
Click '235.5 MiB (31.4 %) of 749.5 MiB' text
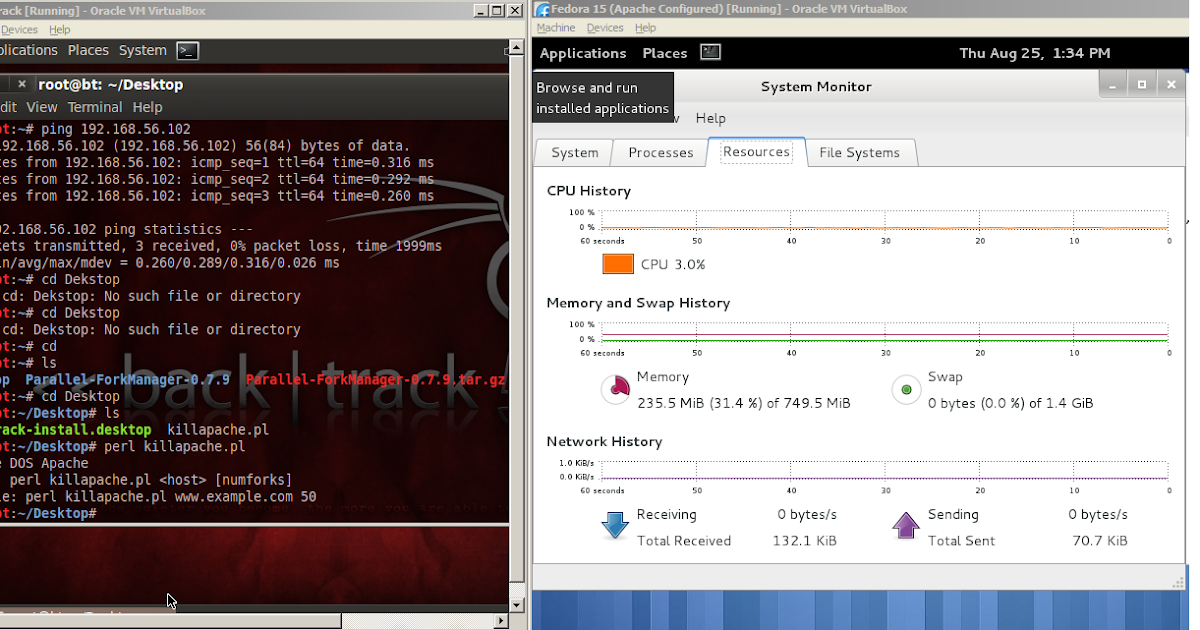[x=743, y=403]
